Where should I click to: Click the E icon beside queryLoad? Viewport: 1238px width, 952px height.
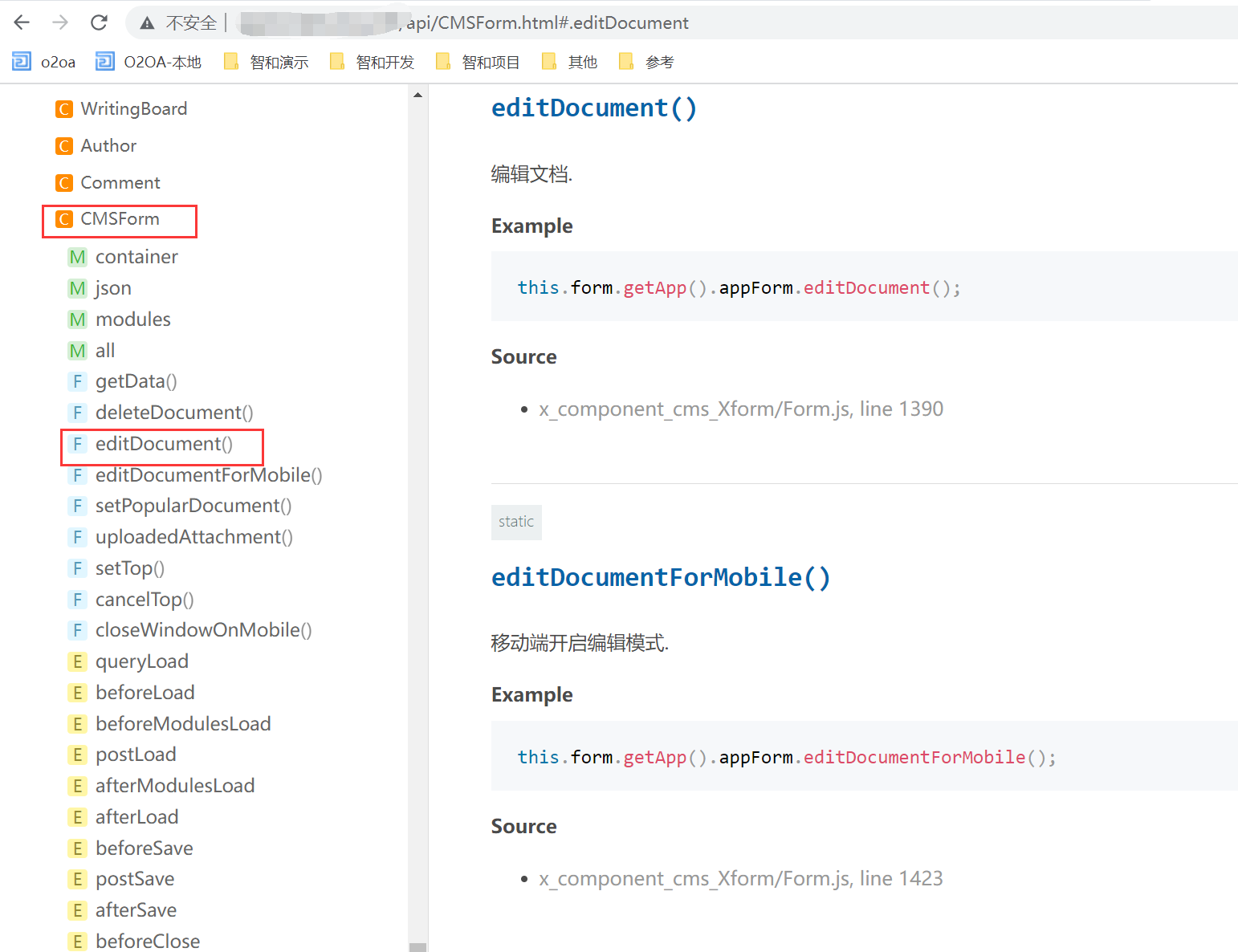point(77,661)
